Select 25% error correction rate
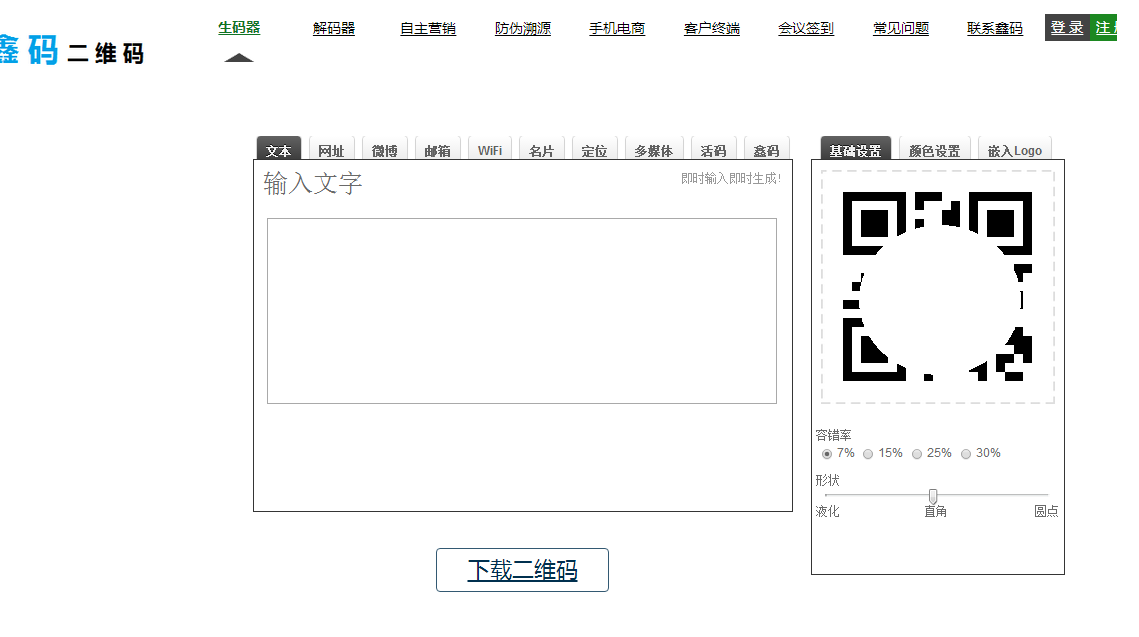The height and width of the screenshot is (637, 1139). click(917, 454)
